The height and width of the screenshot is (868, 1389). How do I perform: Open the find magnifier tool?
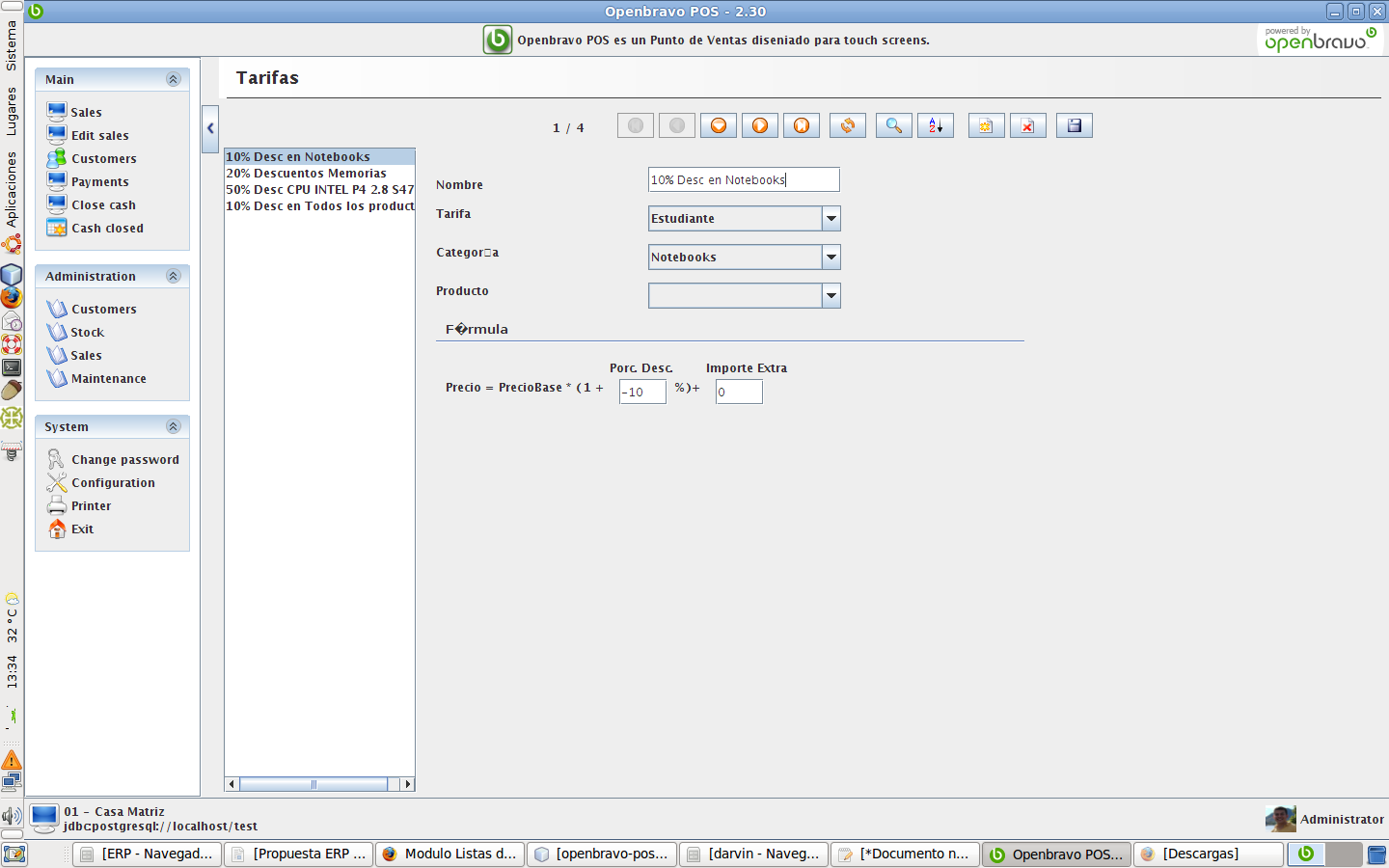(894, 125)
